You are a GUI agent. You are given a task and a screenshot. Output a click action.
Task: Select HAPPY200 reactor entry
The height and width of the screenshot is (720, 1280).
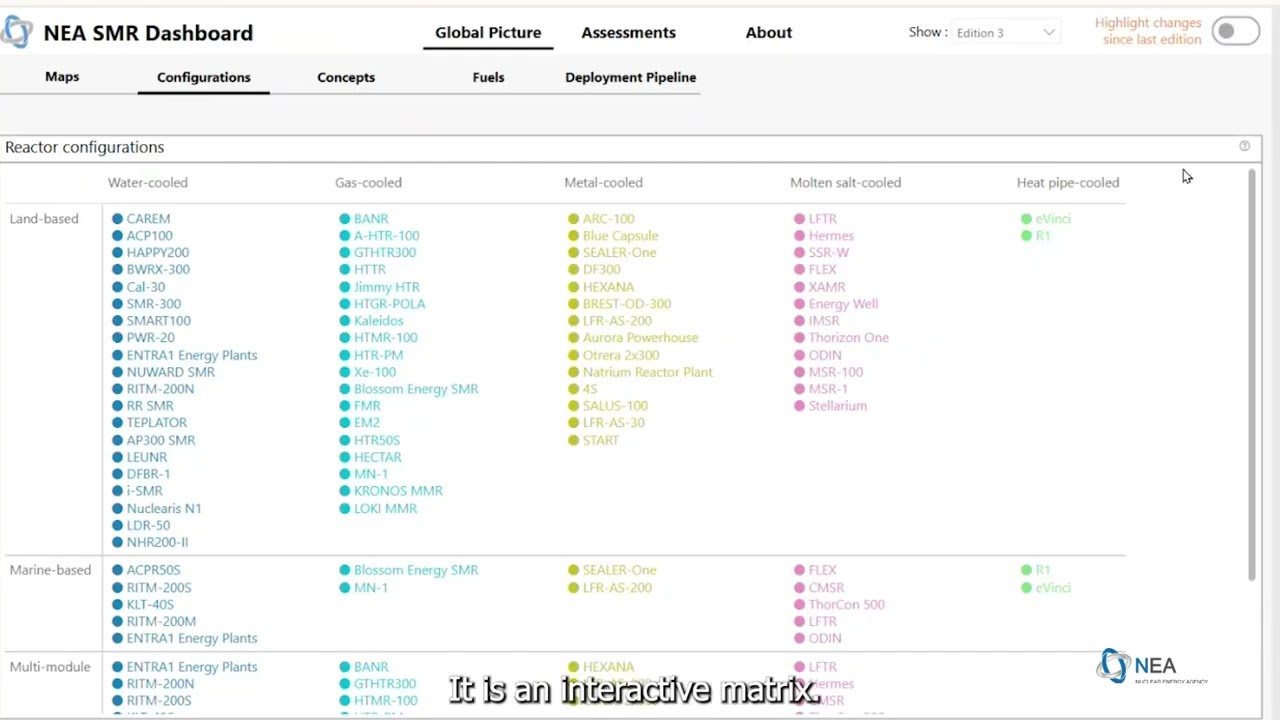(157, 252)
